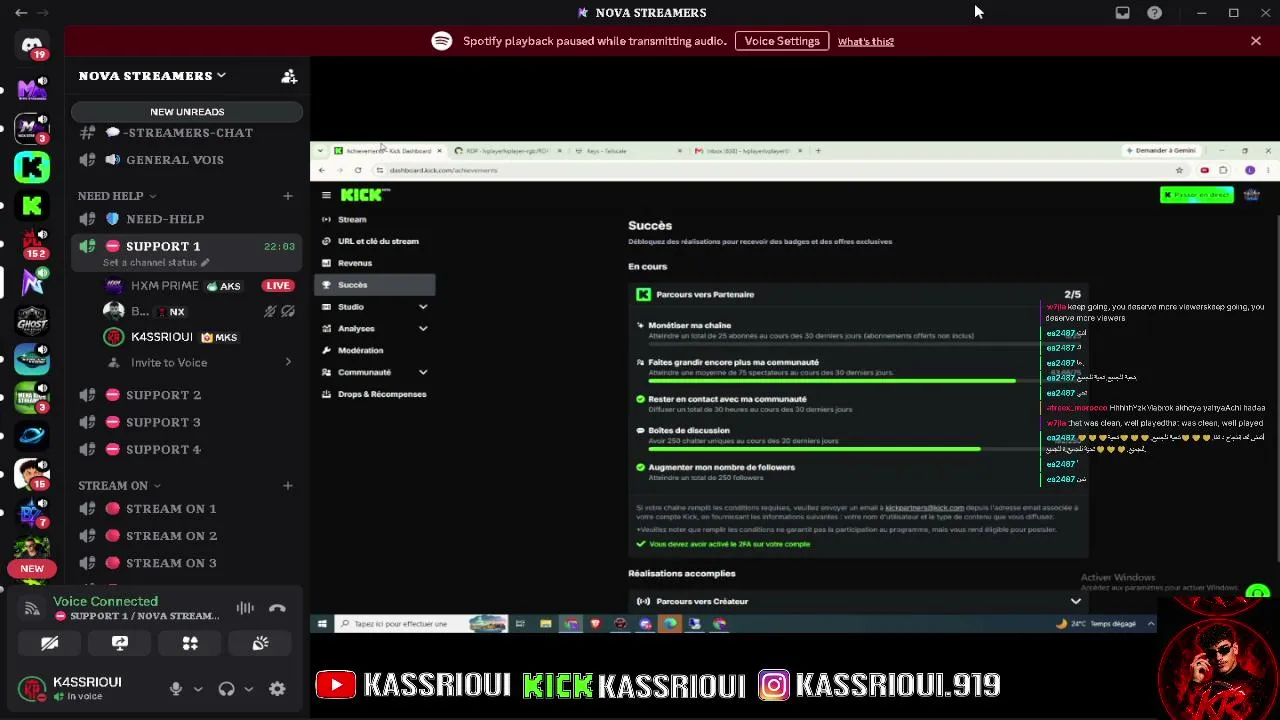Screen dimensions: 1280x720
Task: Open voice connection details signal icon
Action: point(32,608)
